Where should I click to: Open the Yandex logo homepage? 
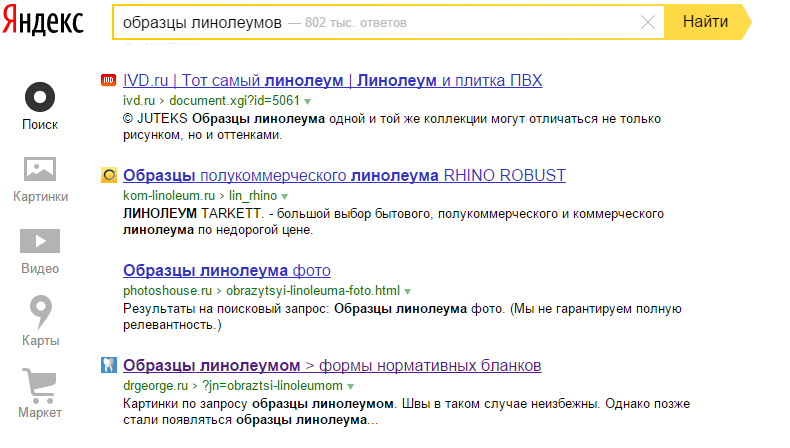click(x=43, y=20)
